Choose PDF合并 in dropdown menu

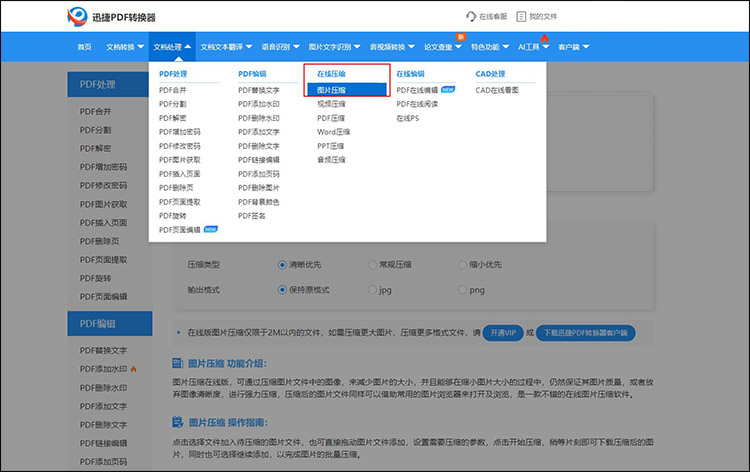point(173,90)
